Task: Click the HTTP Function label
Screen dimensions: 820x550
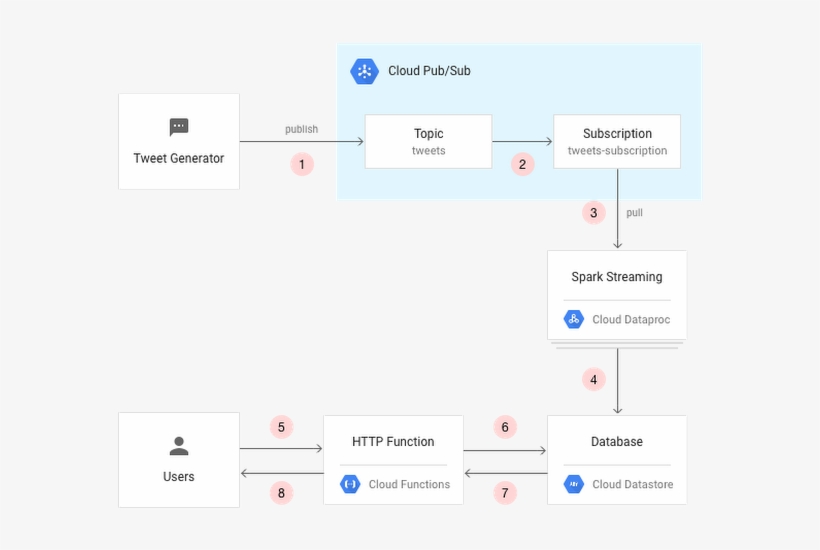Action: coord(393,442)
